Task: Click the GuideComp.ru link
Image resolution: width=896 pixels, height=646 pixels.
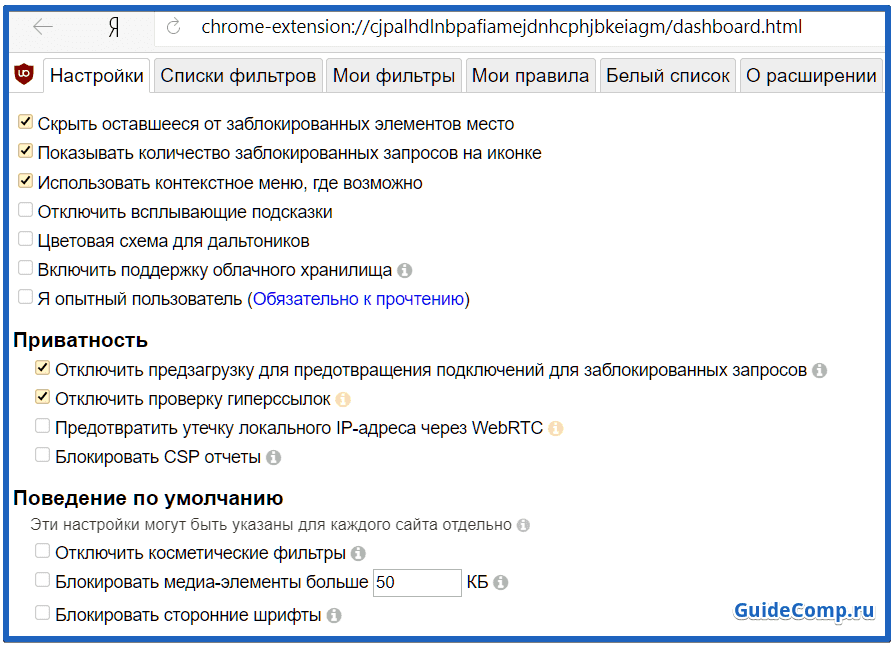Action: pos(803,611)
